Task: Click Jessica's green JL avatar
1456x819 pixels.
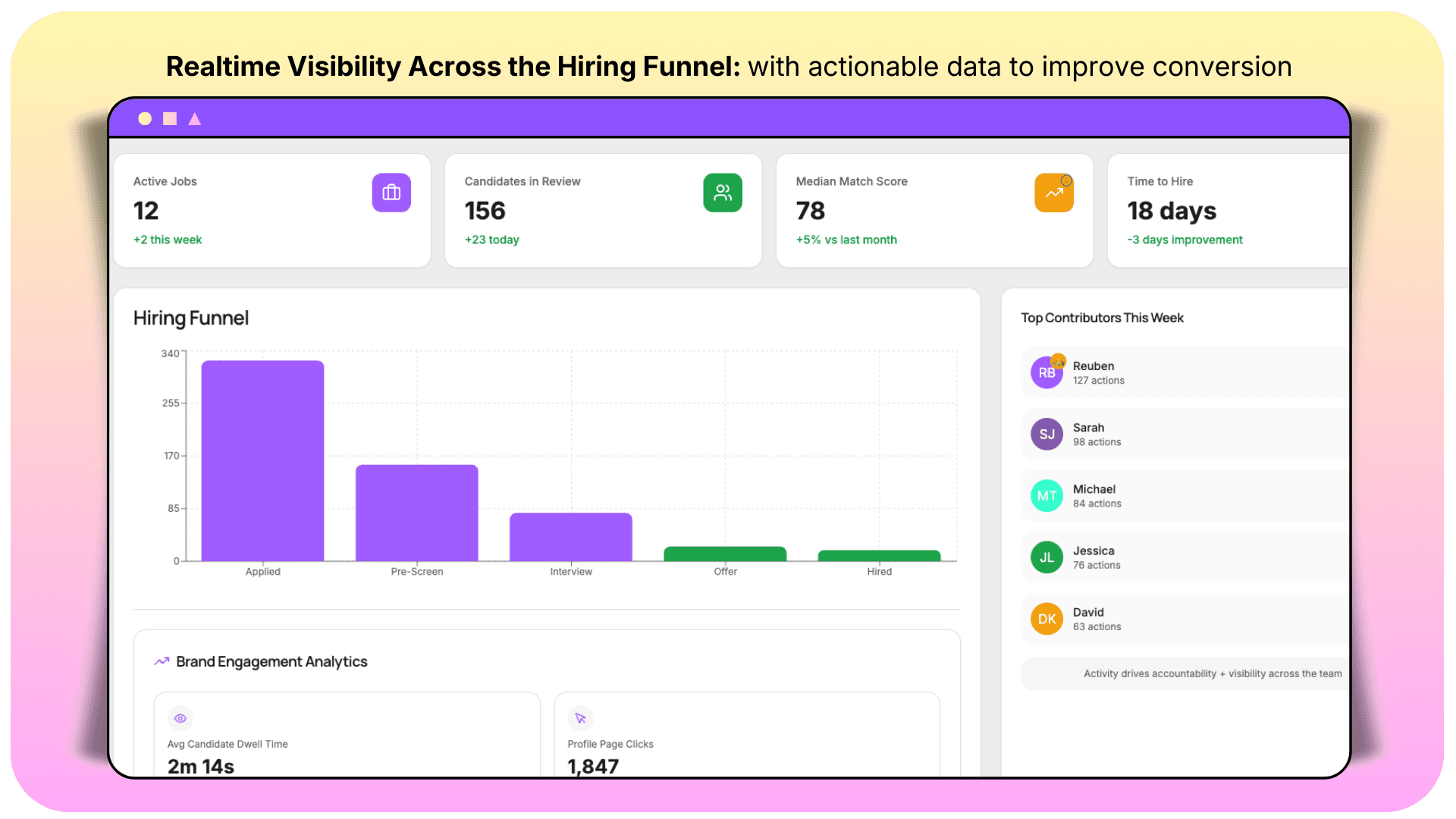Action: pyautogui.click(x=1046, y=557)
